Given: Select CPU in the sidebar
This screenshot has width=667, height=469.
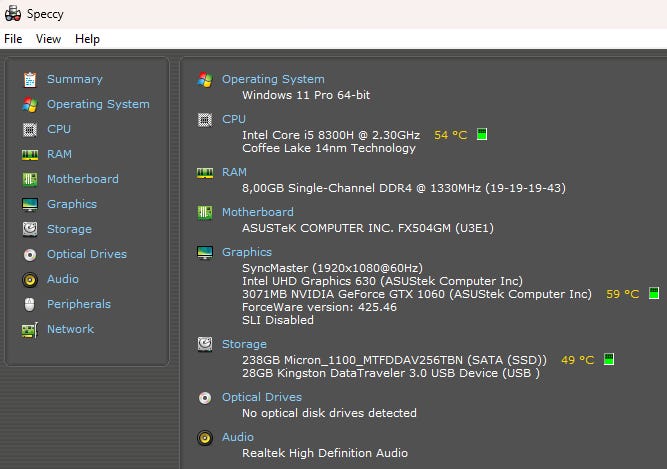Looking at the screenshot, I should point(59,129).
